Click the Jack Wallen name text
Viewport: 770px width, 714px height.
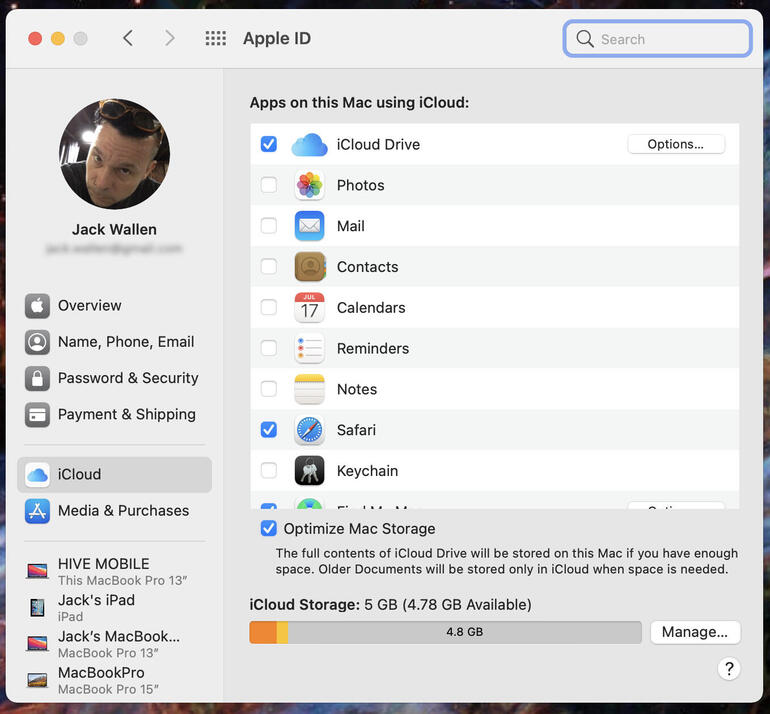point(114,230)
